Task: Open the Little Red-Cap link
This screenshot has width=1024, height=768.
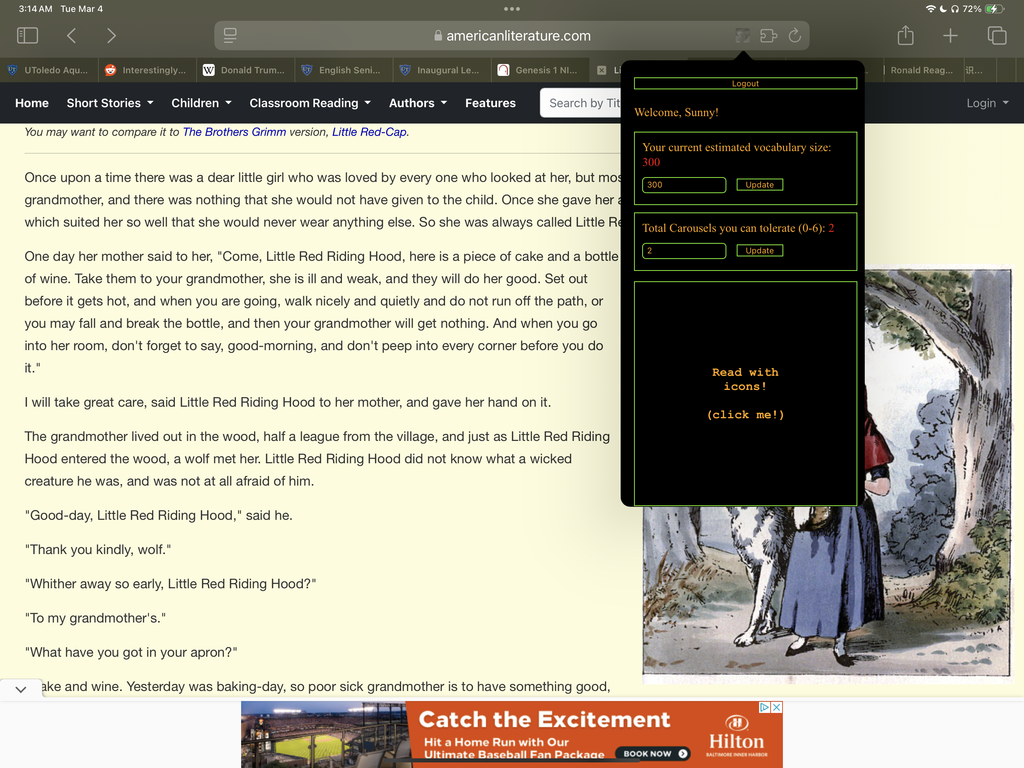Action: (369, 132)
